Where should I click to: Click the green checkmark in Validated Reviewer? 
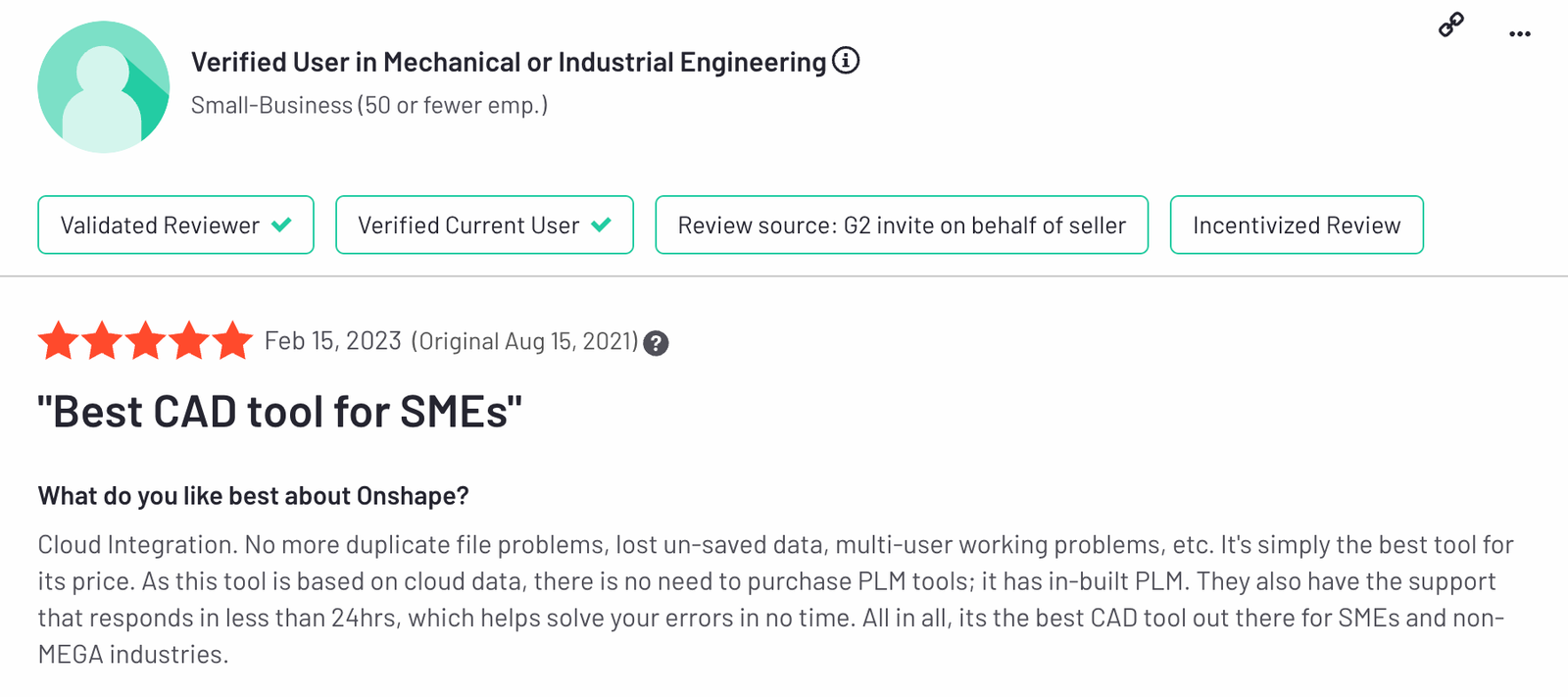(281, 225)
